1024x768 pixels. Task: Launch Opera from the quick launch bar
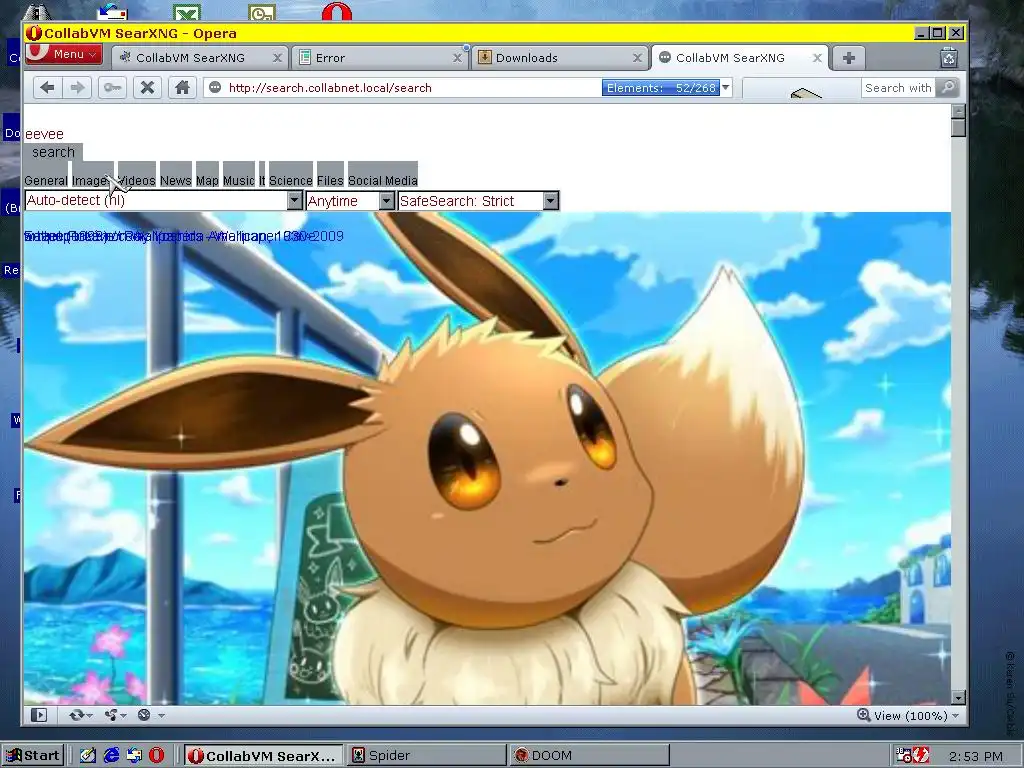pos(157,756)
